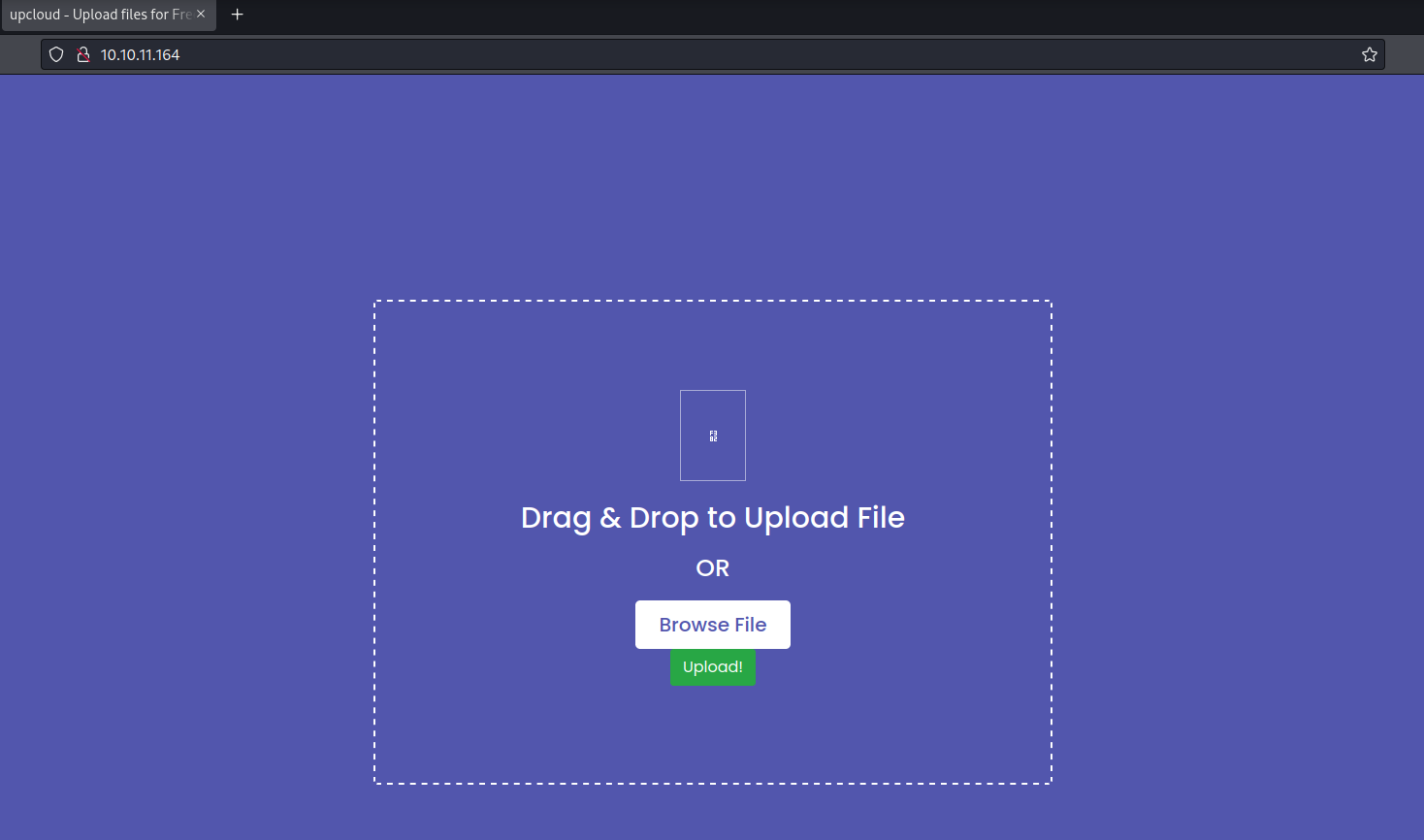Close the upcloud browser tab

(201, 15)
